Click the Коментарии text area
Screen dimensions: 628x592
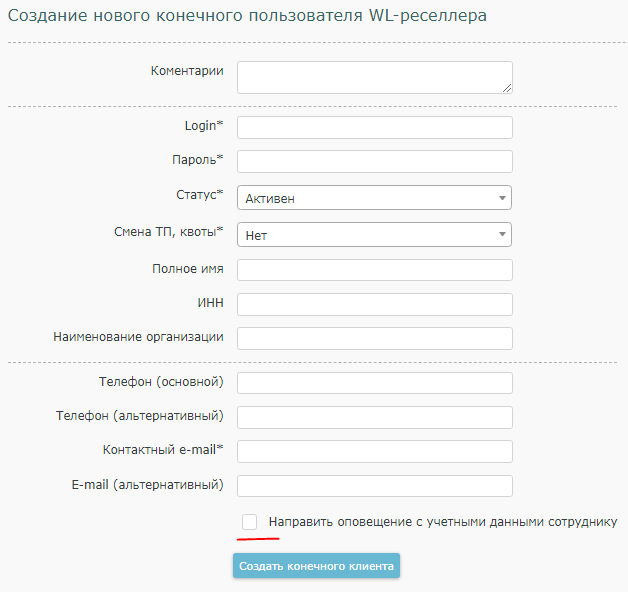(374, 77)
